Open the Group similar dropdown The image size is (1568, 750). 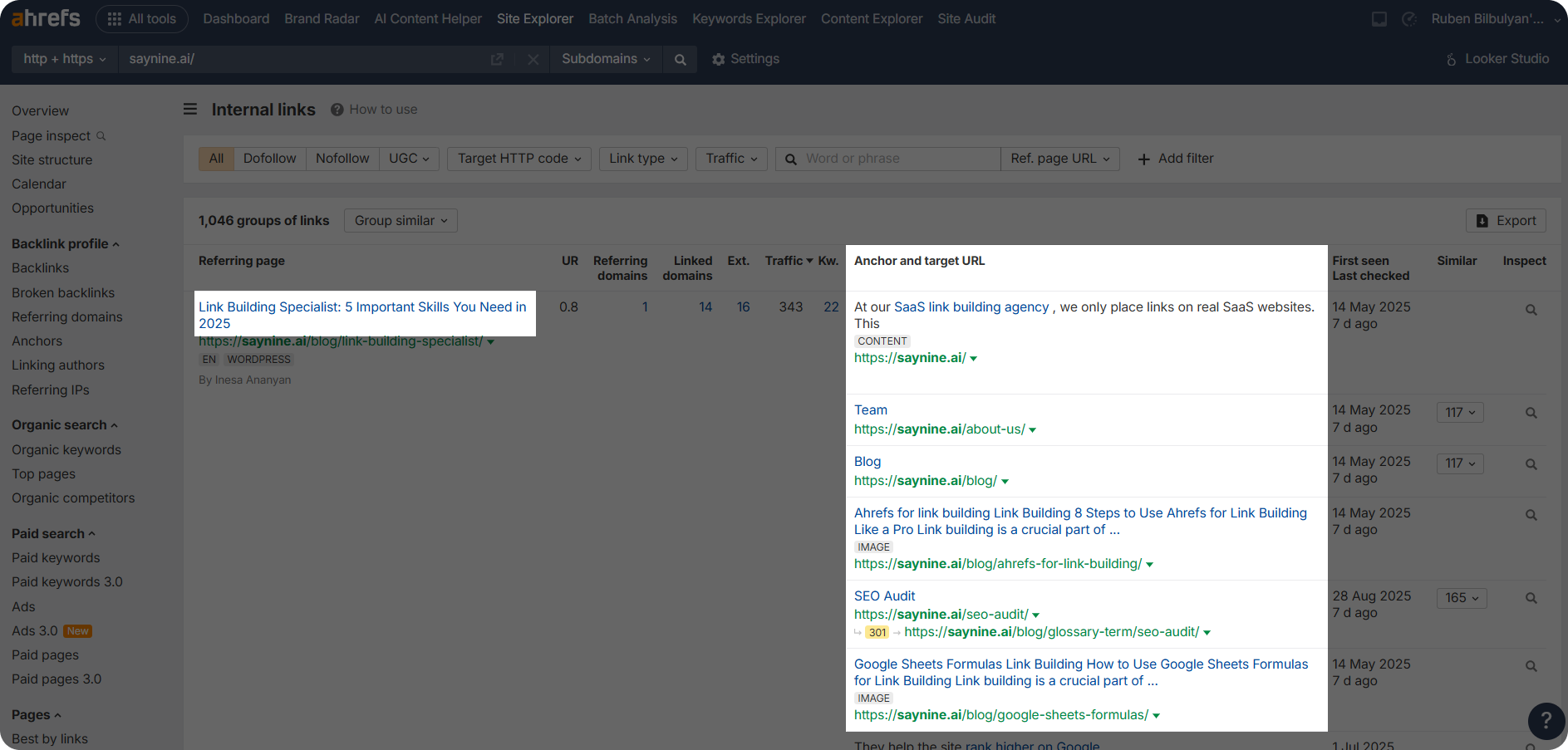click(x=401, y=220)
